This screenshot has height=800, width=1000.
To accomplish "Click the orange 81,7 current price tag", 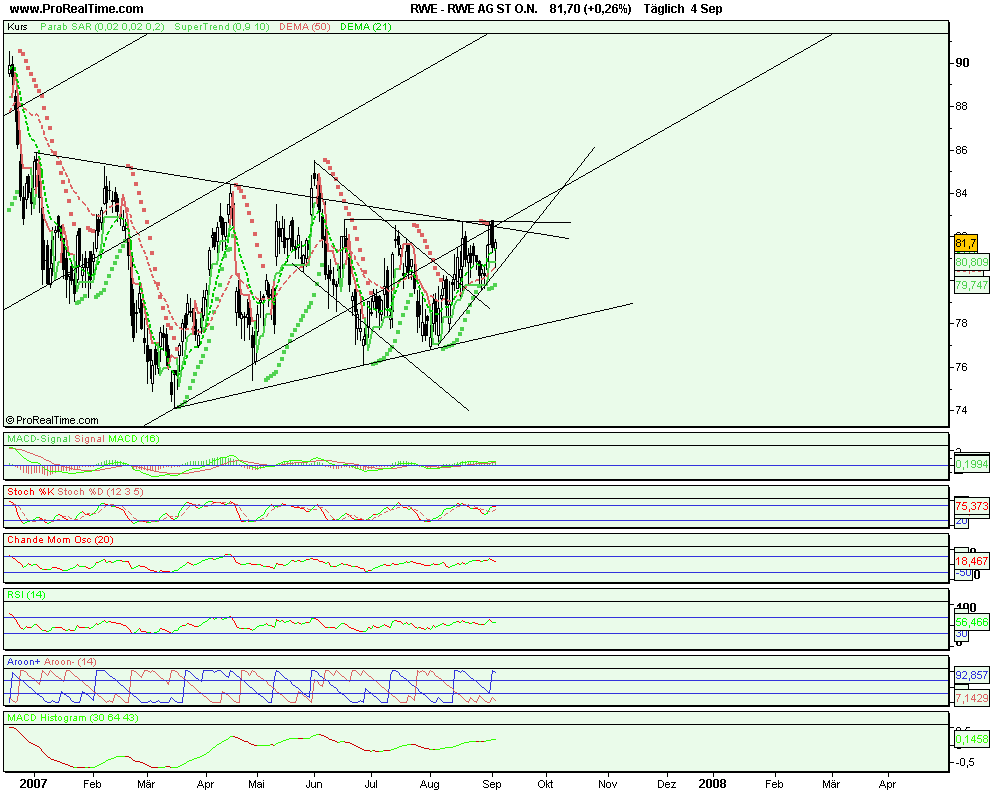I will point(965,243).
